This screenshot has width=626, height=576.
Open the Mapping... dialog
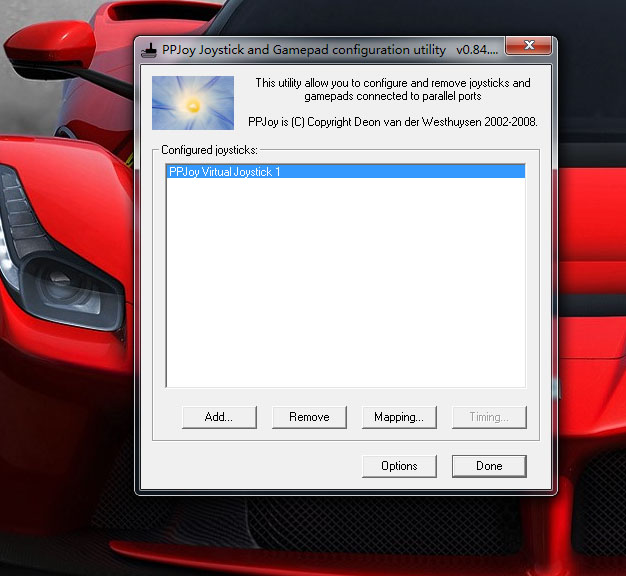[x=399, y=417]
